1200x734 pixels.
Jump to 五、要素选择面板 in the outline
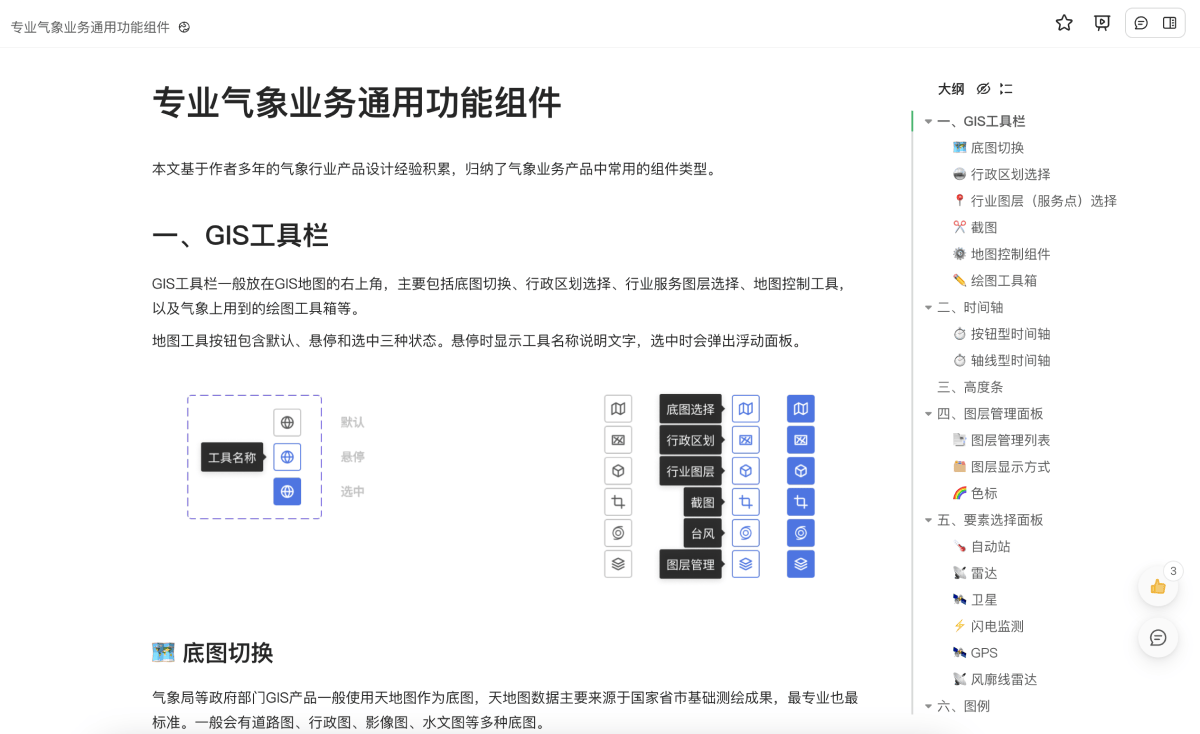click(x=990, y=520)
